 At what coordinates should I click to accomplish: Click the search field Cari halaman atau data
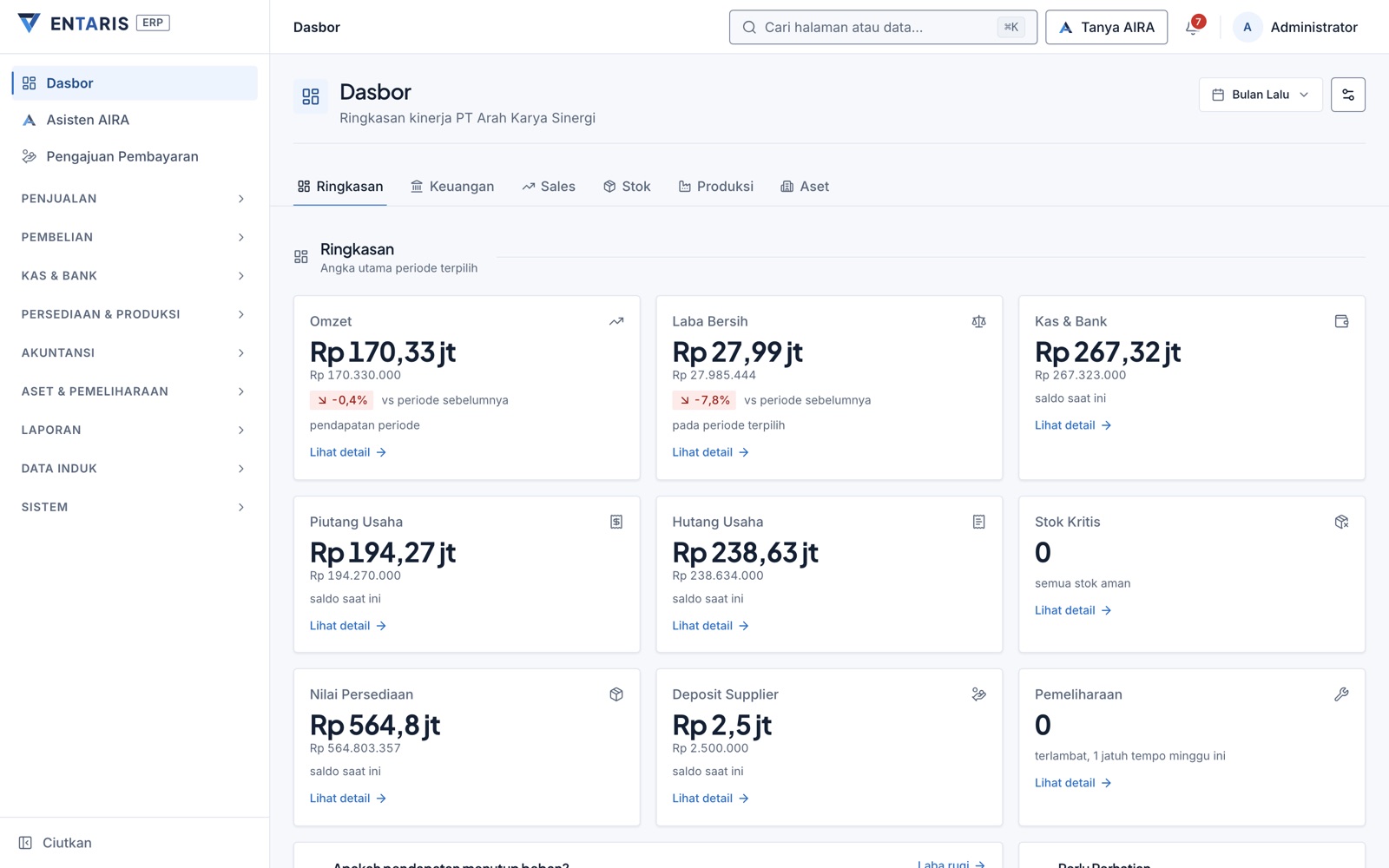coord(883,27)
